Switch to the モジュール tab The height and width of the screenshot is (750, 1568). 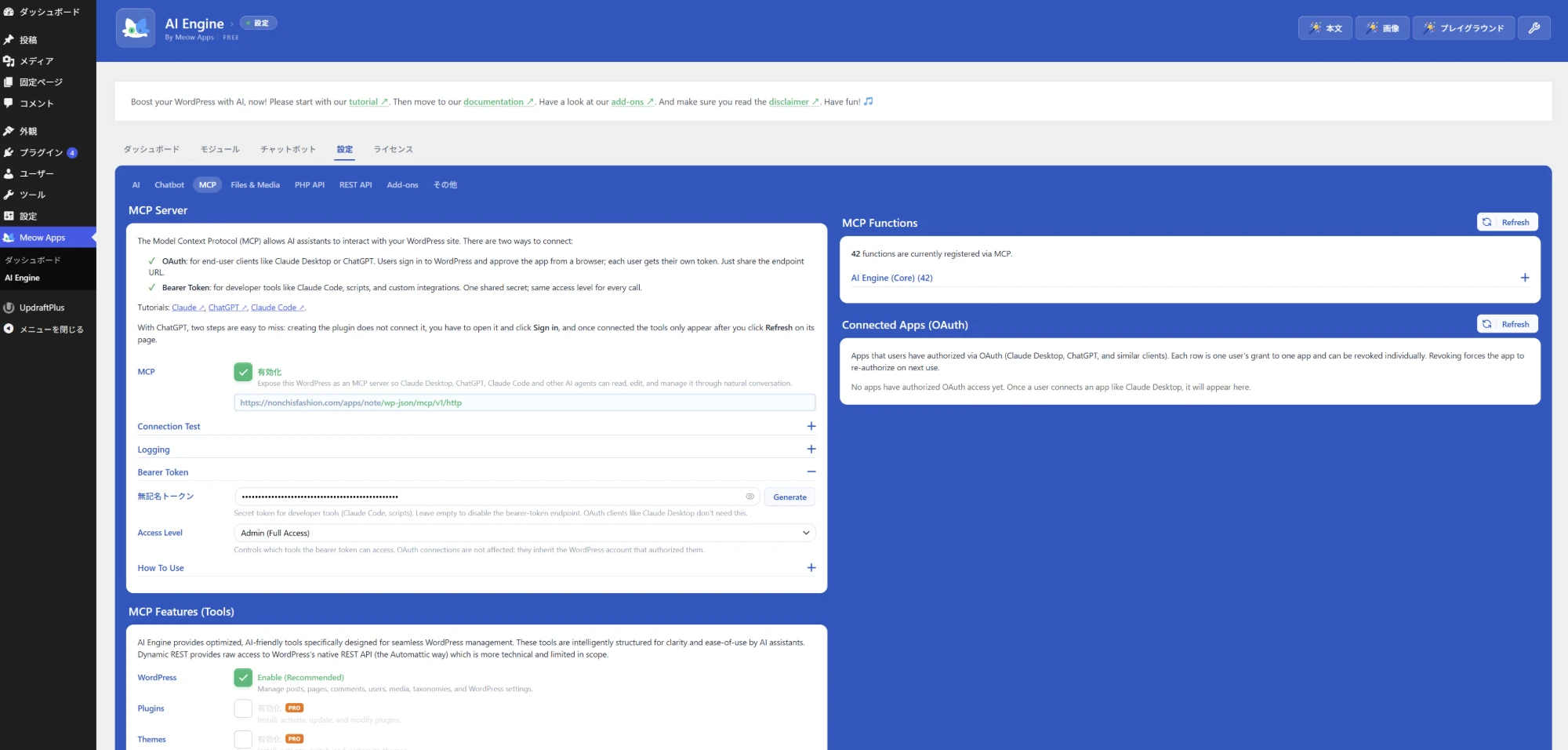coord(220,149)
